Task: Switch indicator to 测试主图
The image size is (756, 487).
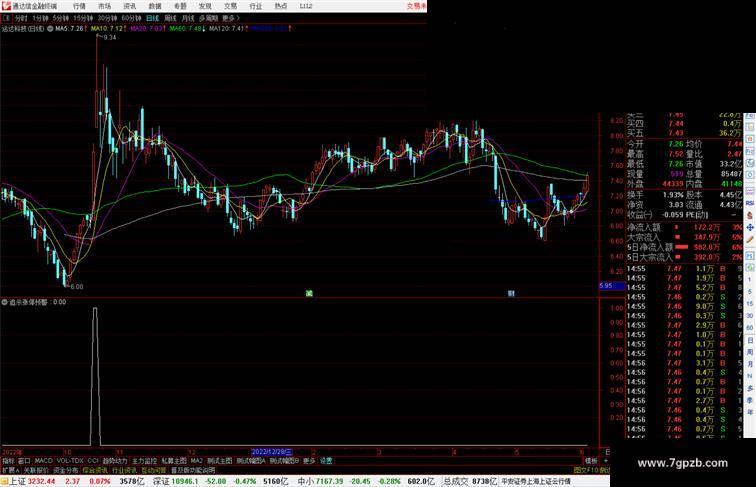Action: pos(219,461)
